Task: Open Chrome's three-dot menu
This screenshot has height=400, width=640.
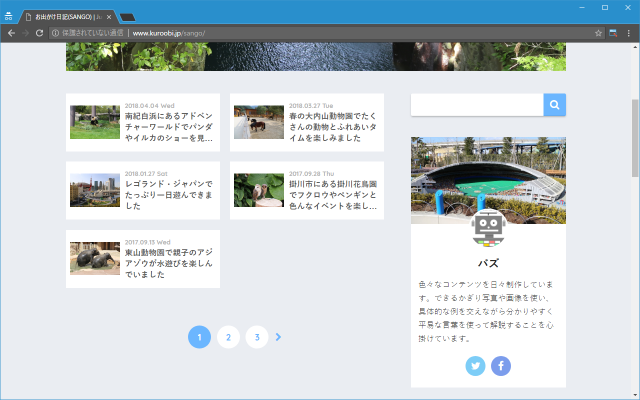Action: [x=628, y=33]
